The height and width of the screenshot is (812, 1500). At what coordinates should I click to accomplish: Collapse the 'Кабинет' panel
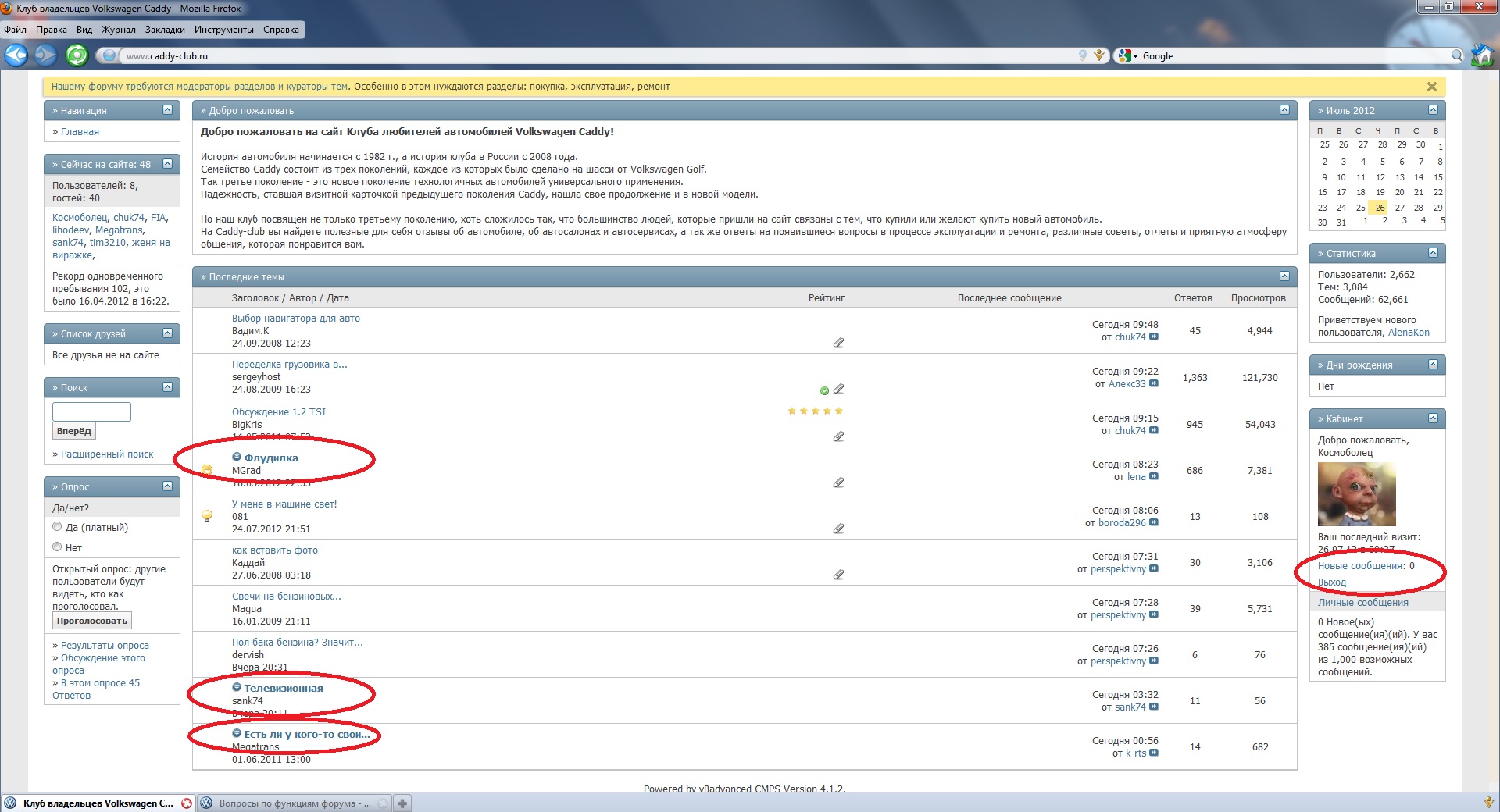[1433, 418]
